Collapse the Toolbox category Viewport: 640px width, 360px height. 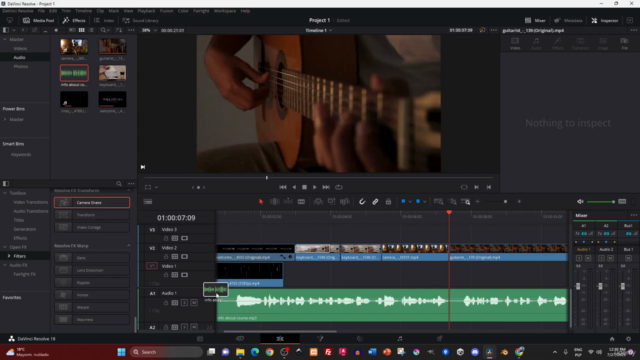click(x=5, y=193)
